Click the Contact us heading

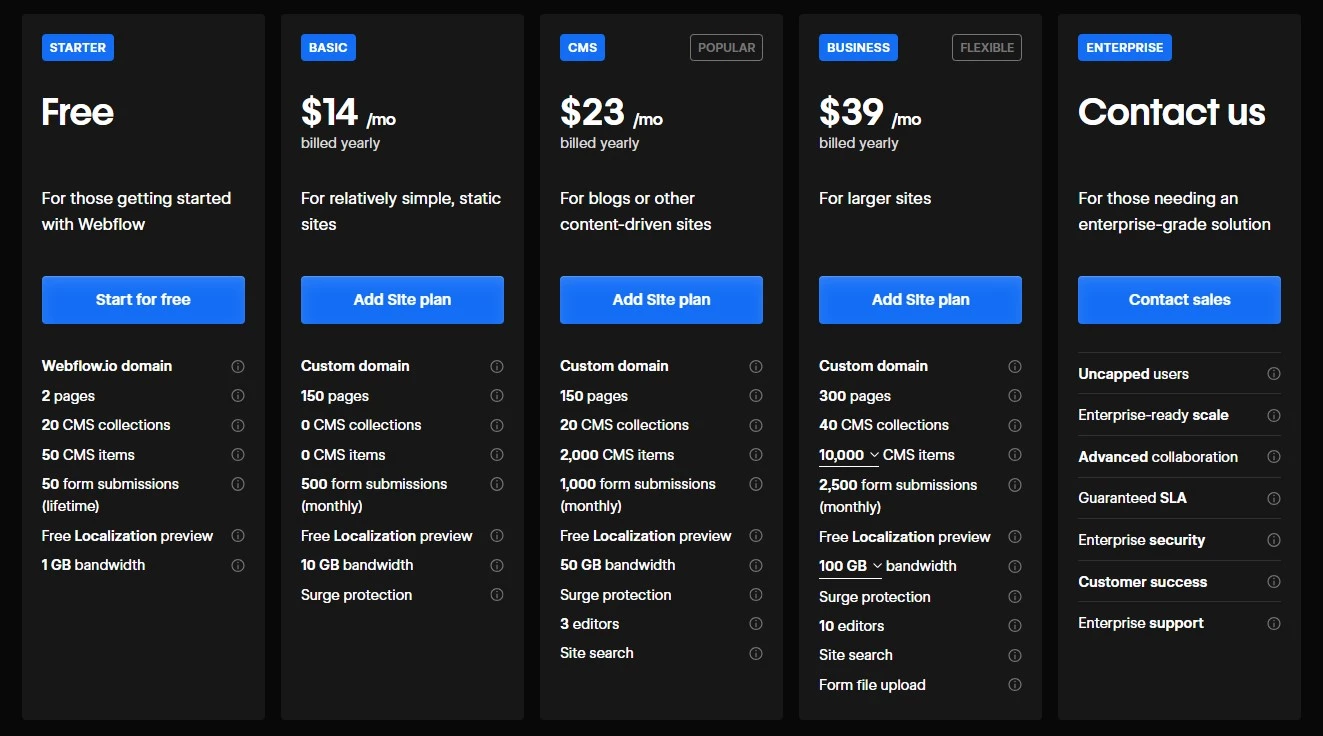(x=1172, y=112)
